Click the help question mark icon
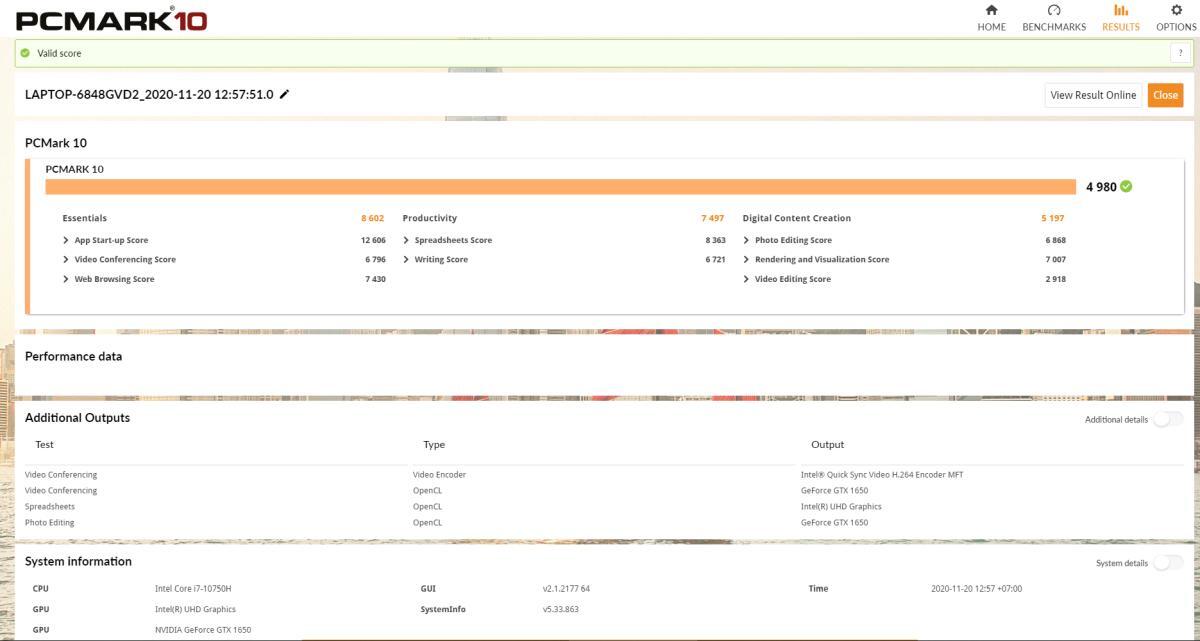This screenshot has width=1200, height=641. 1184,53
